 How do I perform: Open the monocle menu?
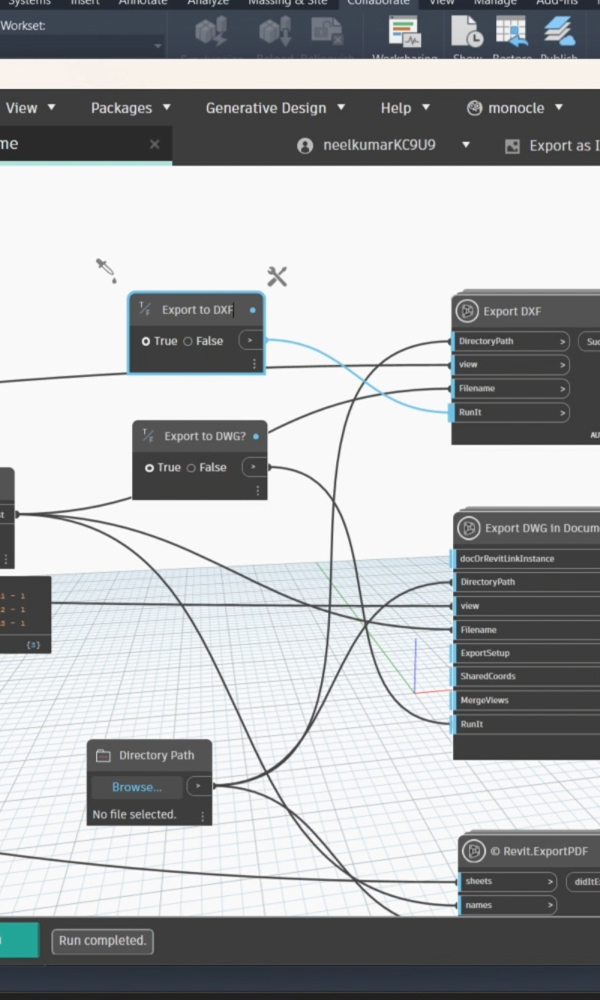pyautogui.click(x=515, y=108)
